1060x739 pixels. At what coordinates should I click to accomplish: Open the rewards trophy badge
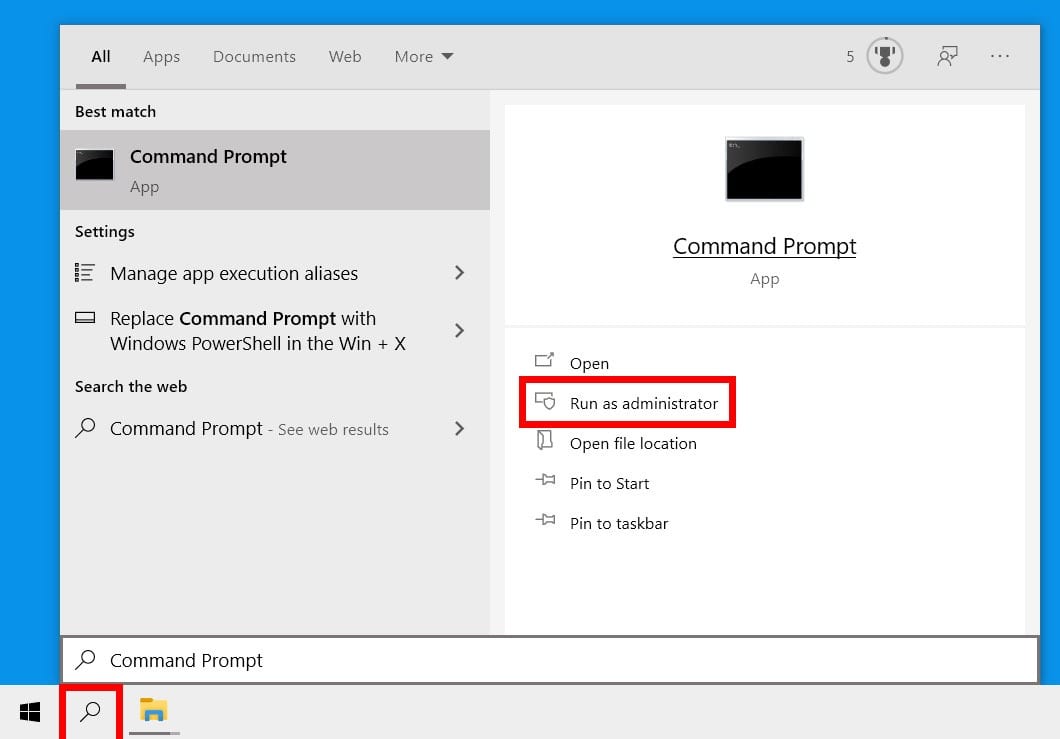point(885,56)
